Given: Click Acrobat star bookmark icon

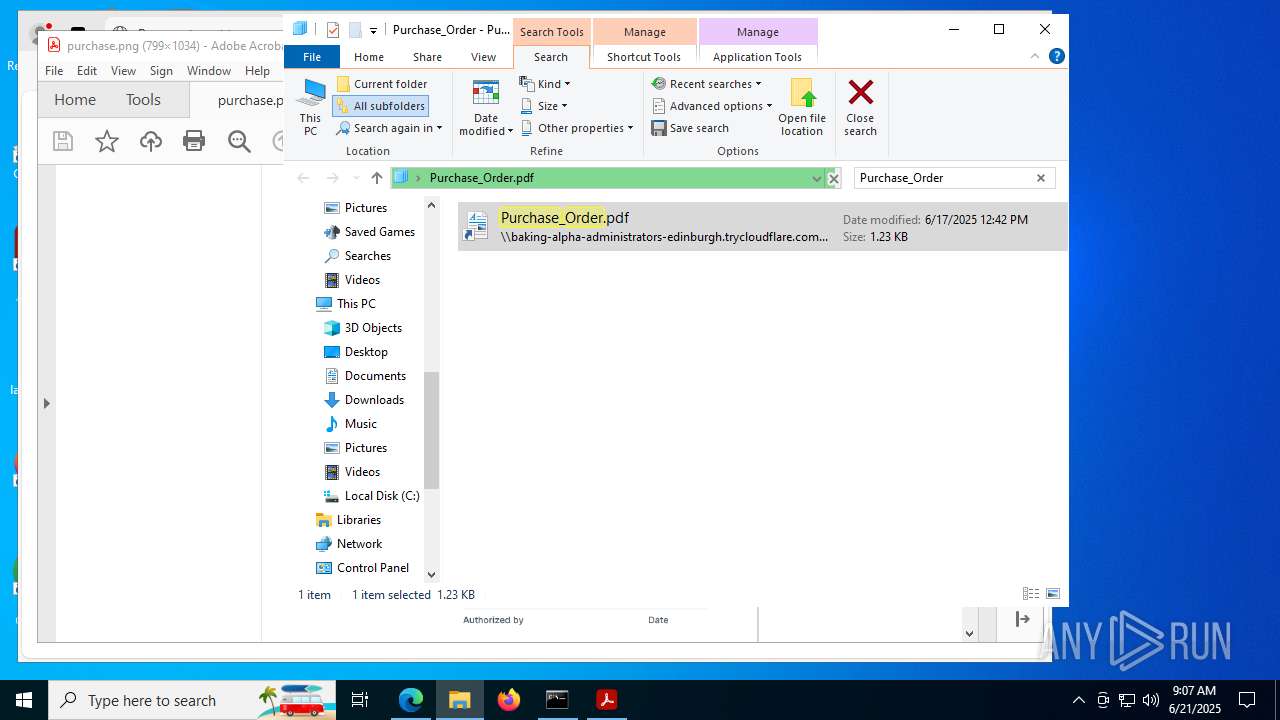Looking at the screenshot, I should (107, 141).
